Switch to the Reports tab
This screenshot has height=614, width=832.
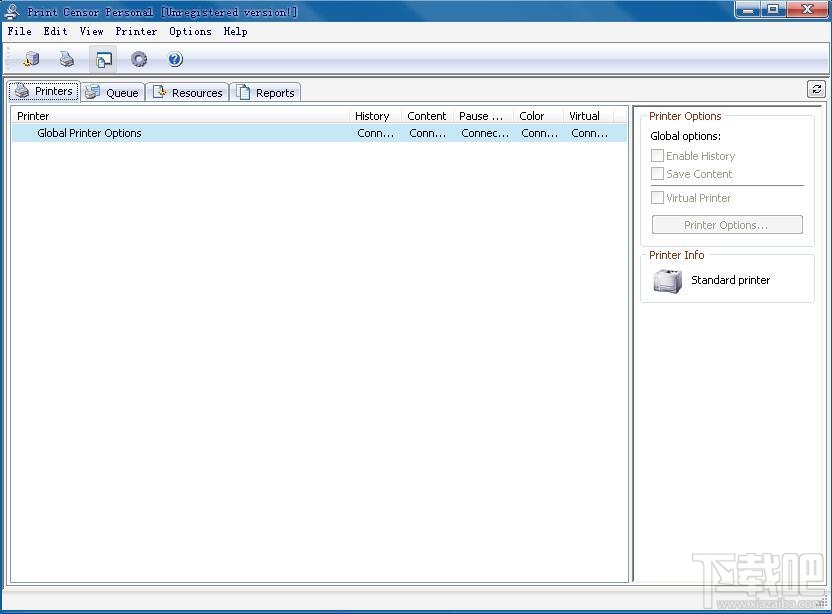coord(265,92)
